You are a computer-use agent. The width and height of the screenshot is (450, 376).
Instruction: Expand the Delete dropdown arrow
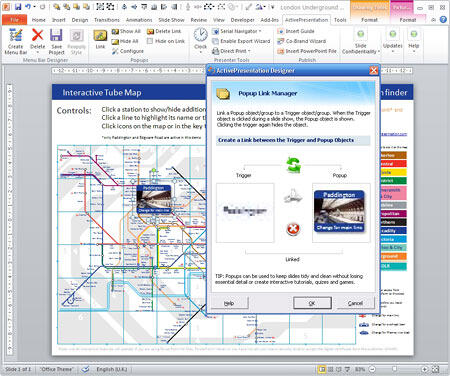[x=37, y=53]
